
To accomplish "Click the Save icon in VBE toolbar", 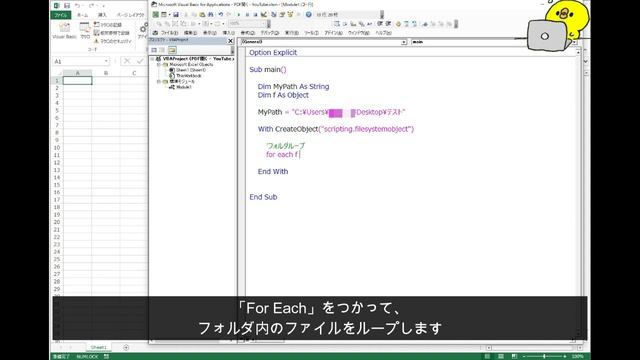I will click(176, 15).
